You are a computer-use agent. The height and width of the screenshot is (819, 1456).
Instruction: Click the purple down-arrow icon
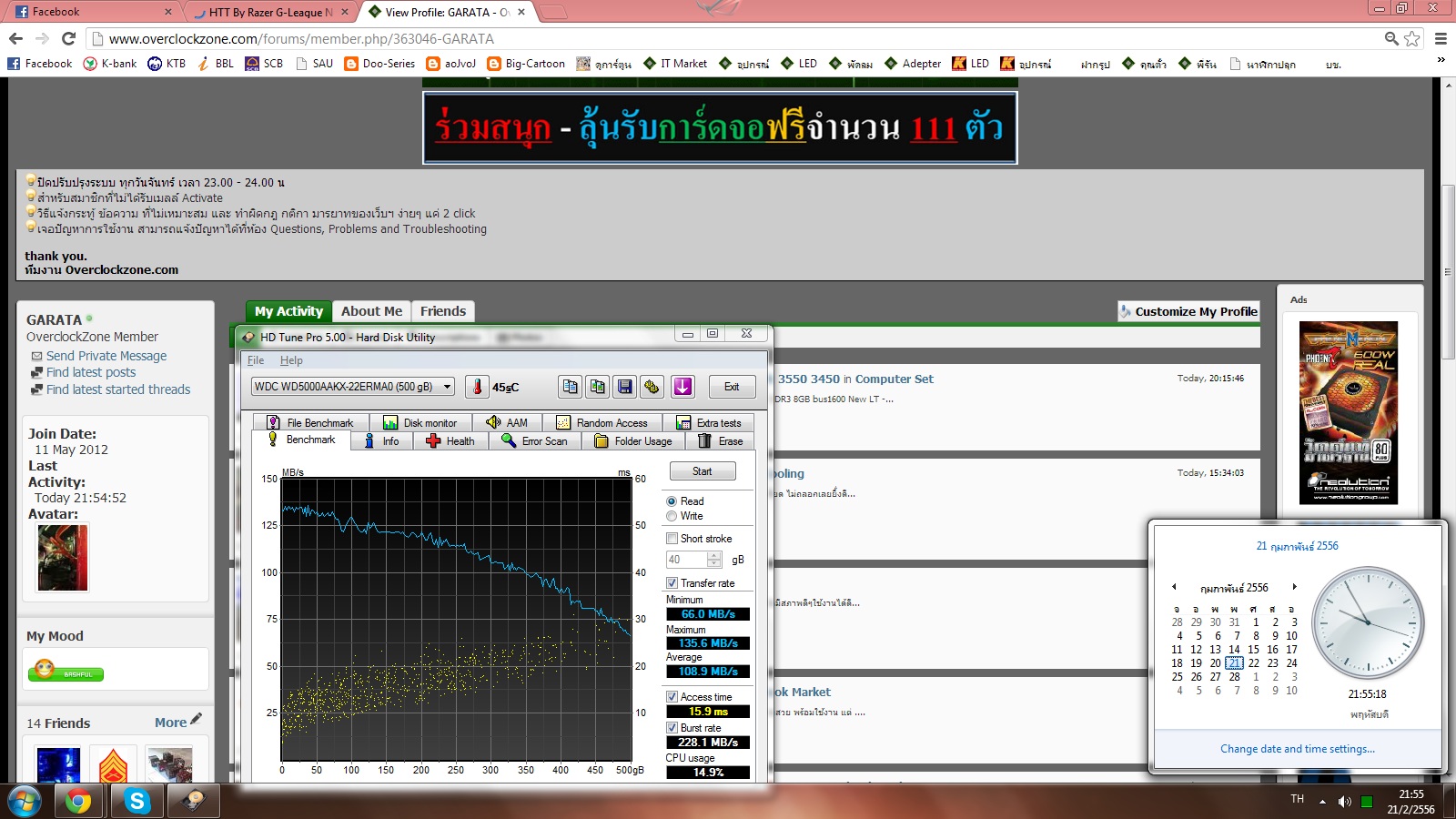[x=682, y=387]
